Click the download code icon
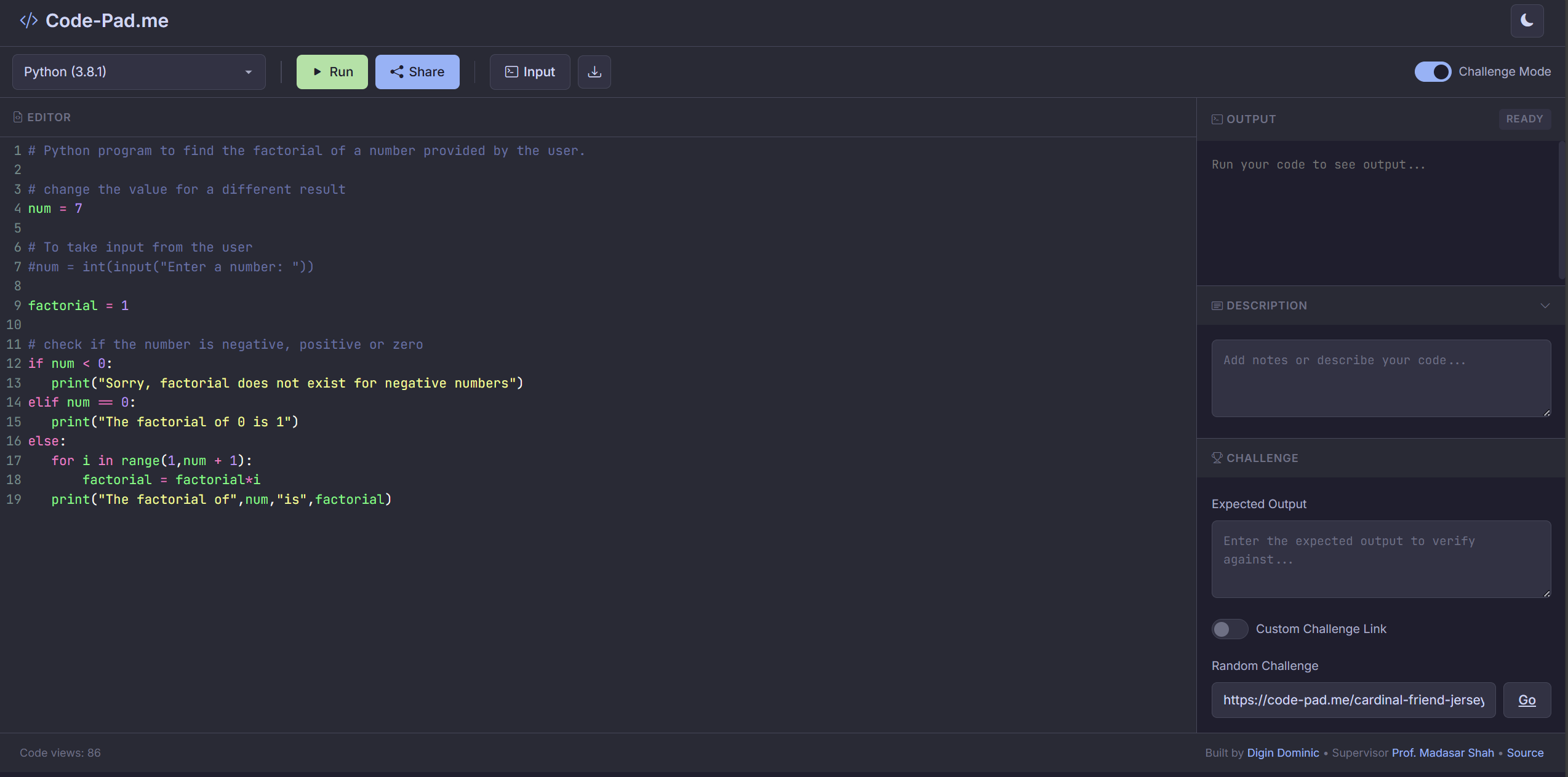Image resolution: width=1568 pixels, height=777 pixels. 594,71
